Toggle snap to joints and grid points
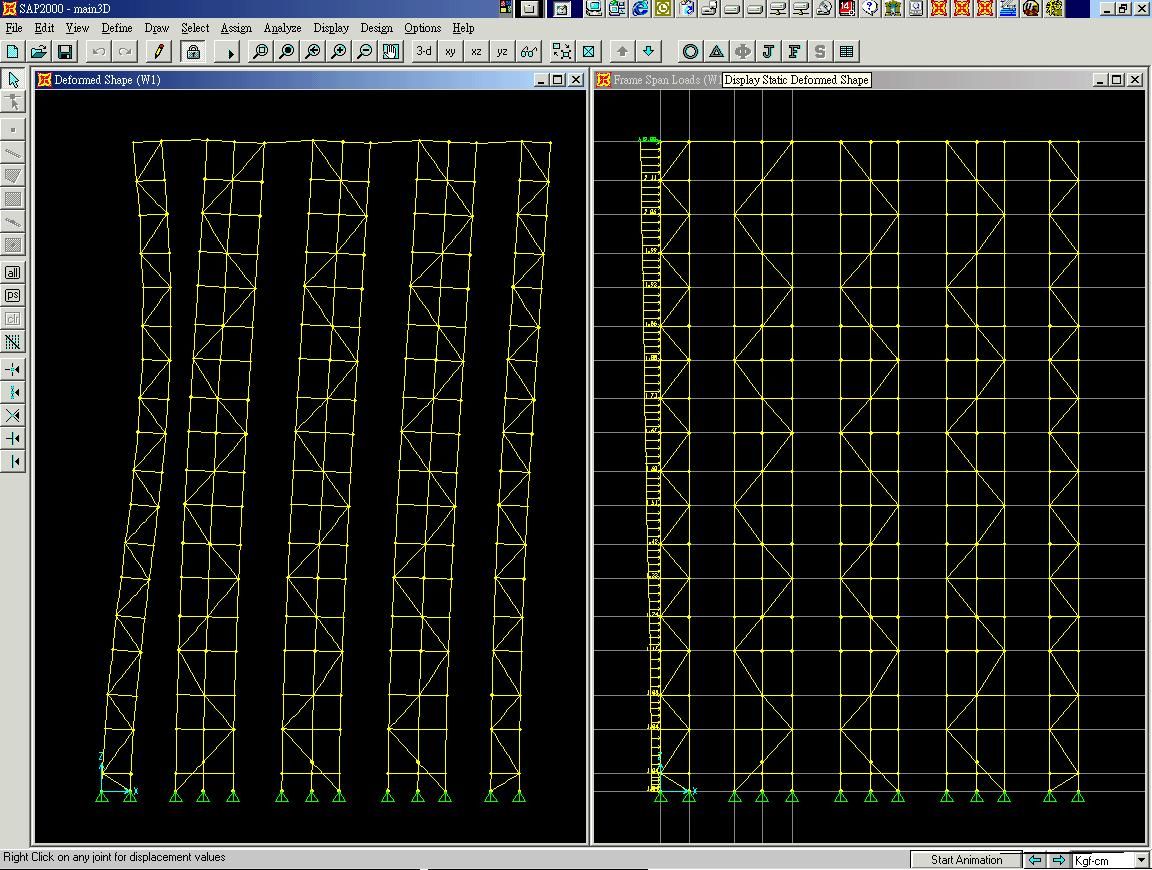This screenshot has height=870, width=1152. click(x=12, y=370)
